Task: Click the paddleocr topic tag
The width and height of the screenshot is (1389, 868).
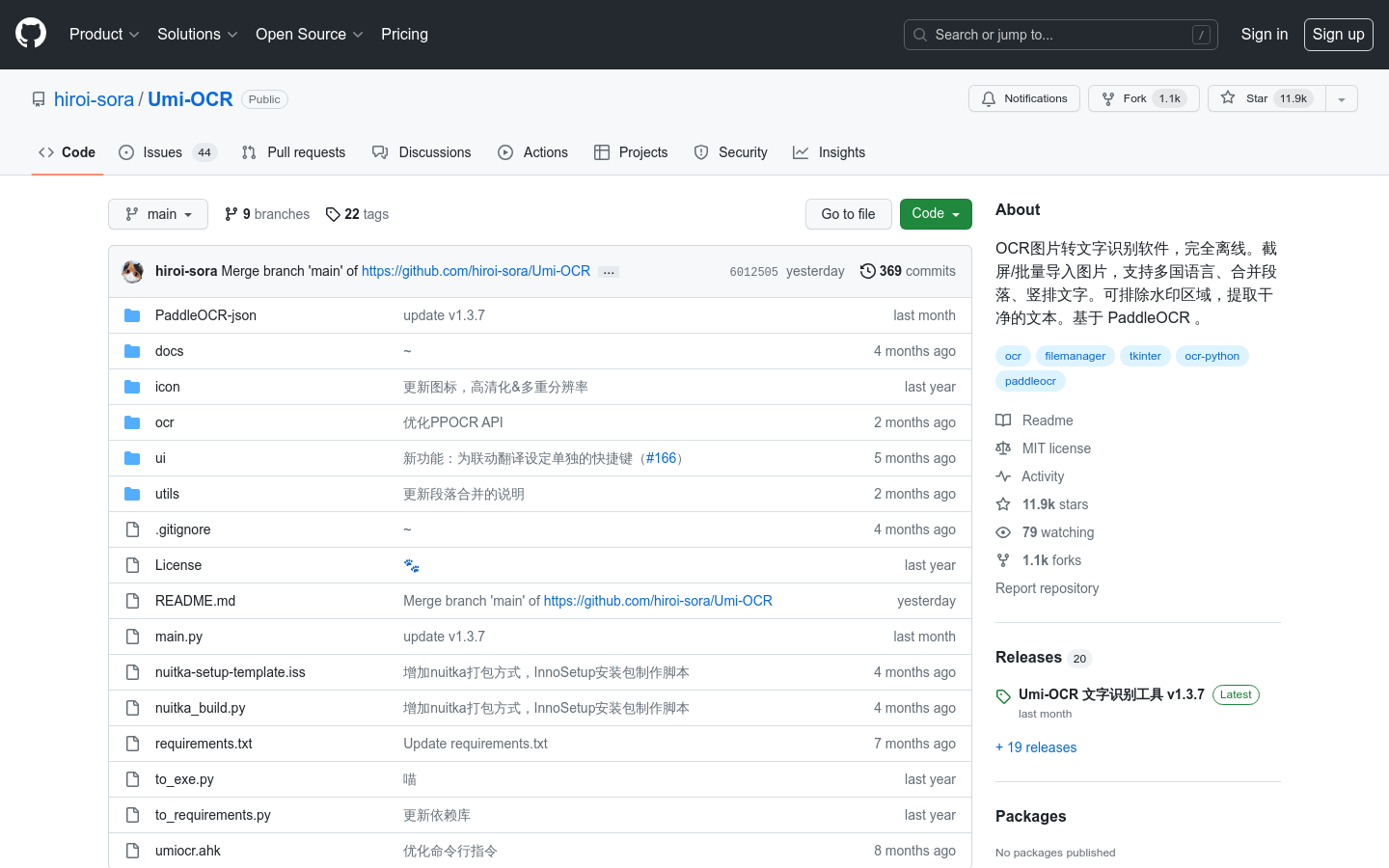Action: tap(1030, 381)
